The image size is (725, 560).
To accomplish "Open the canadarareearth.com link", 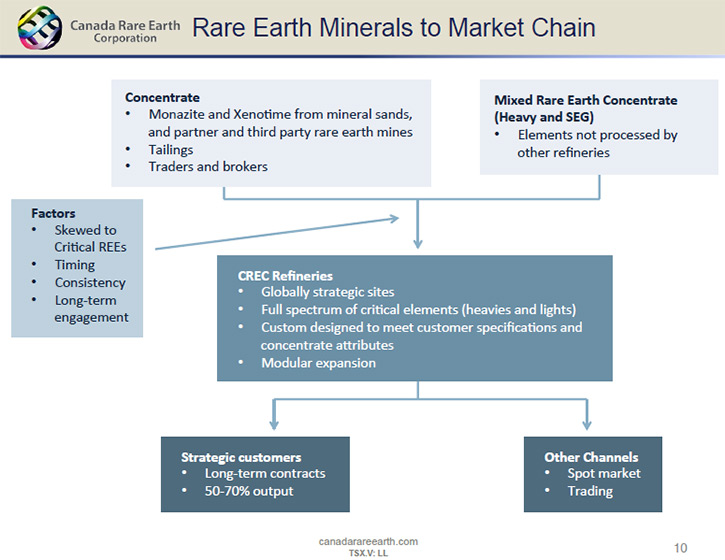I will tap(368, 542).
